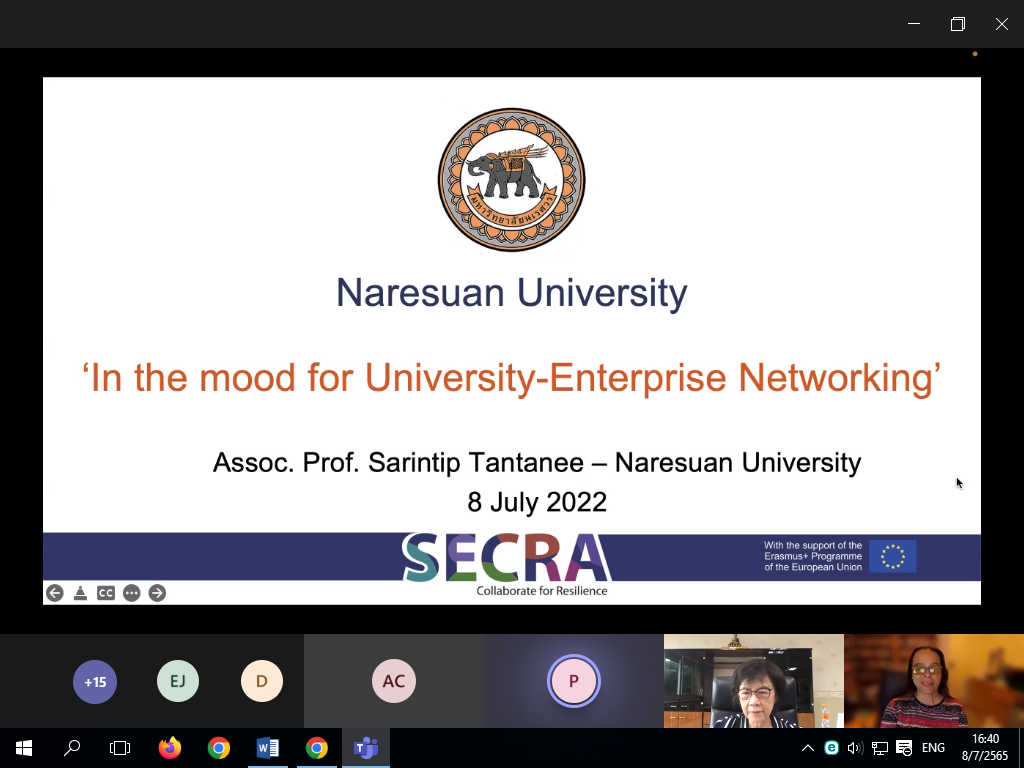The image size is (1024, 768).
Task: Expand the hidden system tray icons chevron
Action: (x=808, y=748)
